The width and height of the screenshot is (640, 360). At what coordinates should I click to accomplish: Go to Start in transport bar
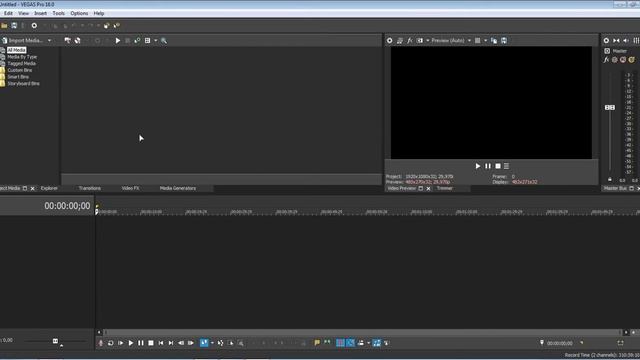(x=161, y=343)
